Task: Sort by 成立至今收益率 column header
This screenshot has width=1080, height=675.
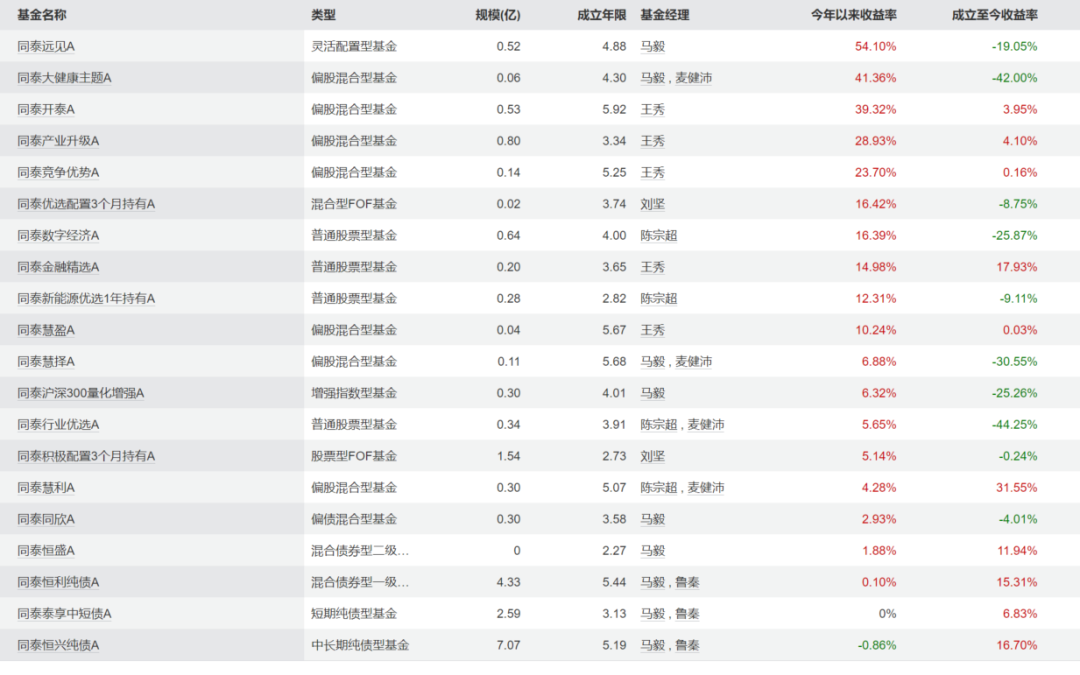Action: (995, 15)
